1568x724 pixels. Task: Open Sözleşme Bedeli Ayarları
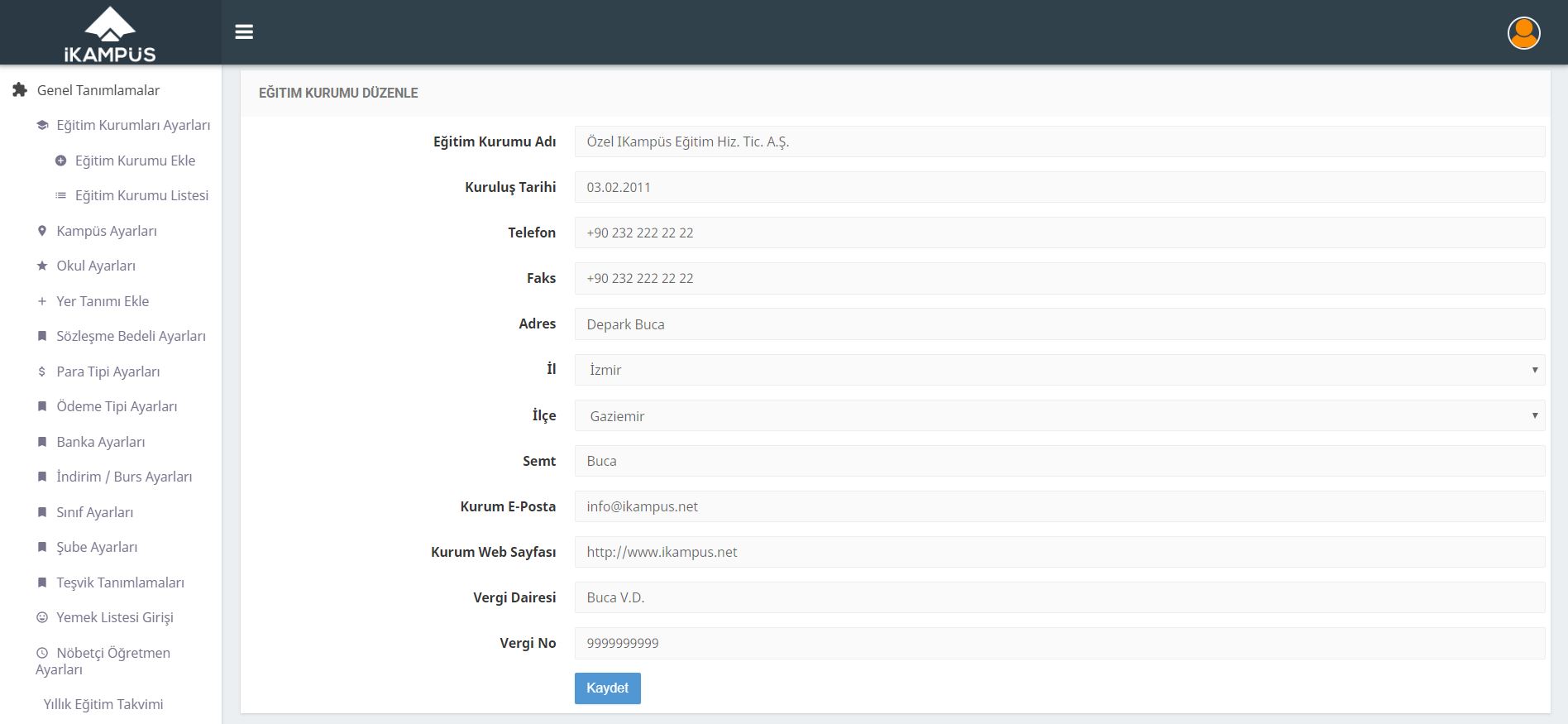pos(131,336)
